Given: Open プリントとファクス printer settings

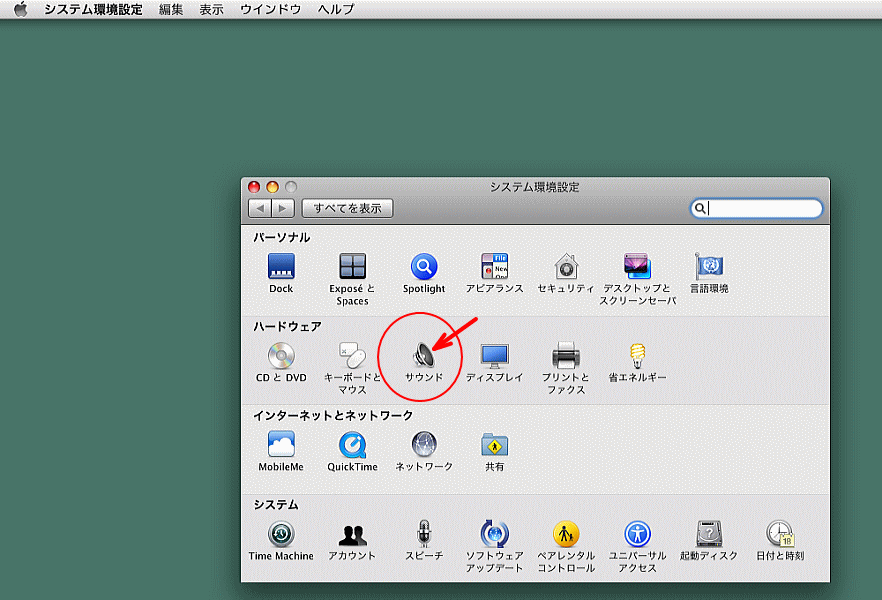Looking at the screenshot, I should (566, 356).
